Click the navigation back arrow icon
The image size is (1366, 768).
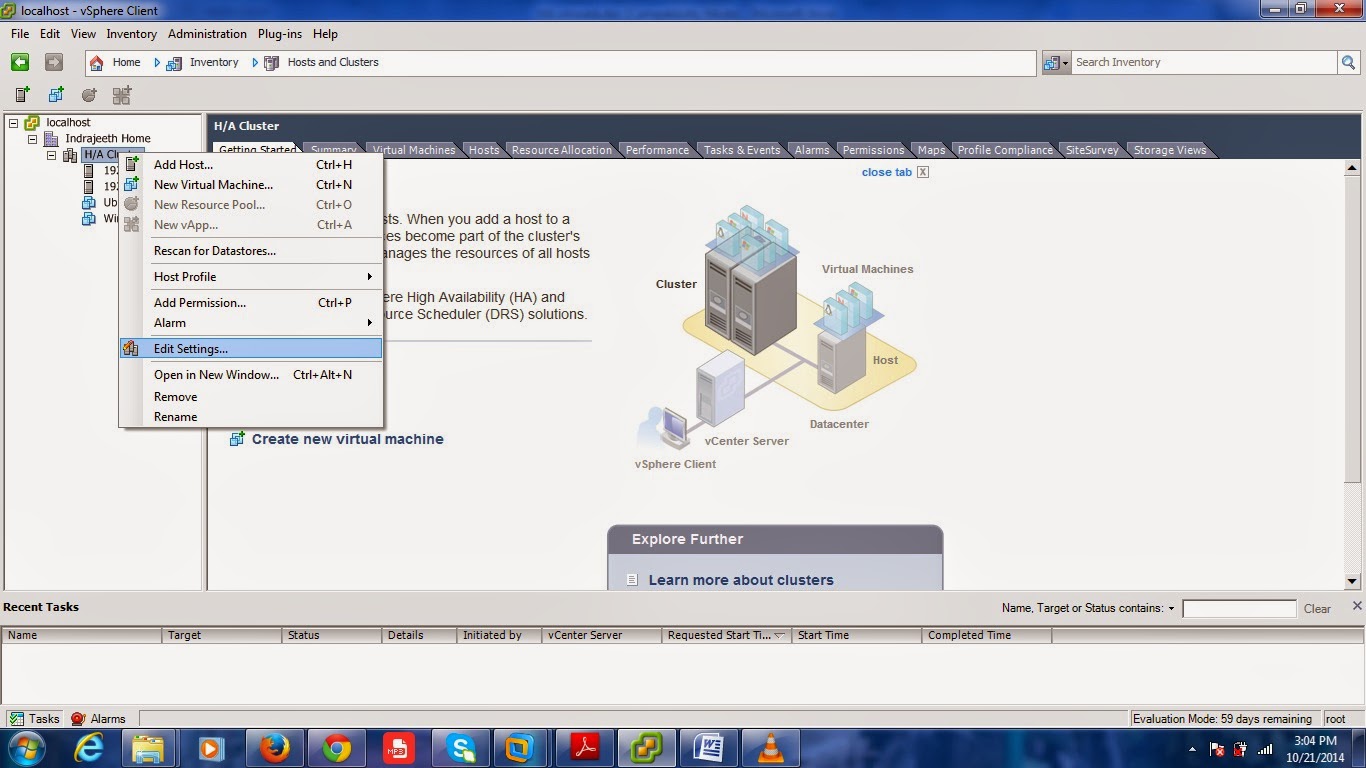click(19, 62)
